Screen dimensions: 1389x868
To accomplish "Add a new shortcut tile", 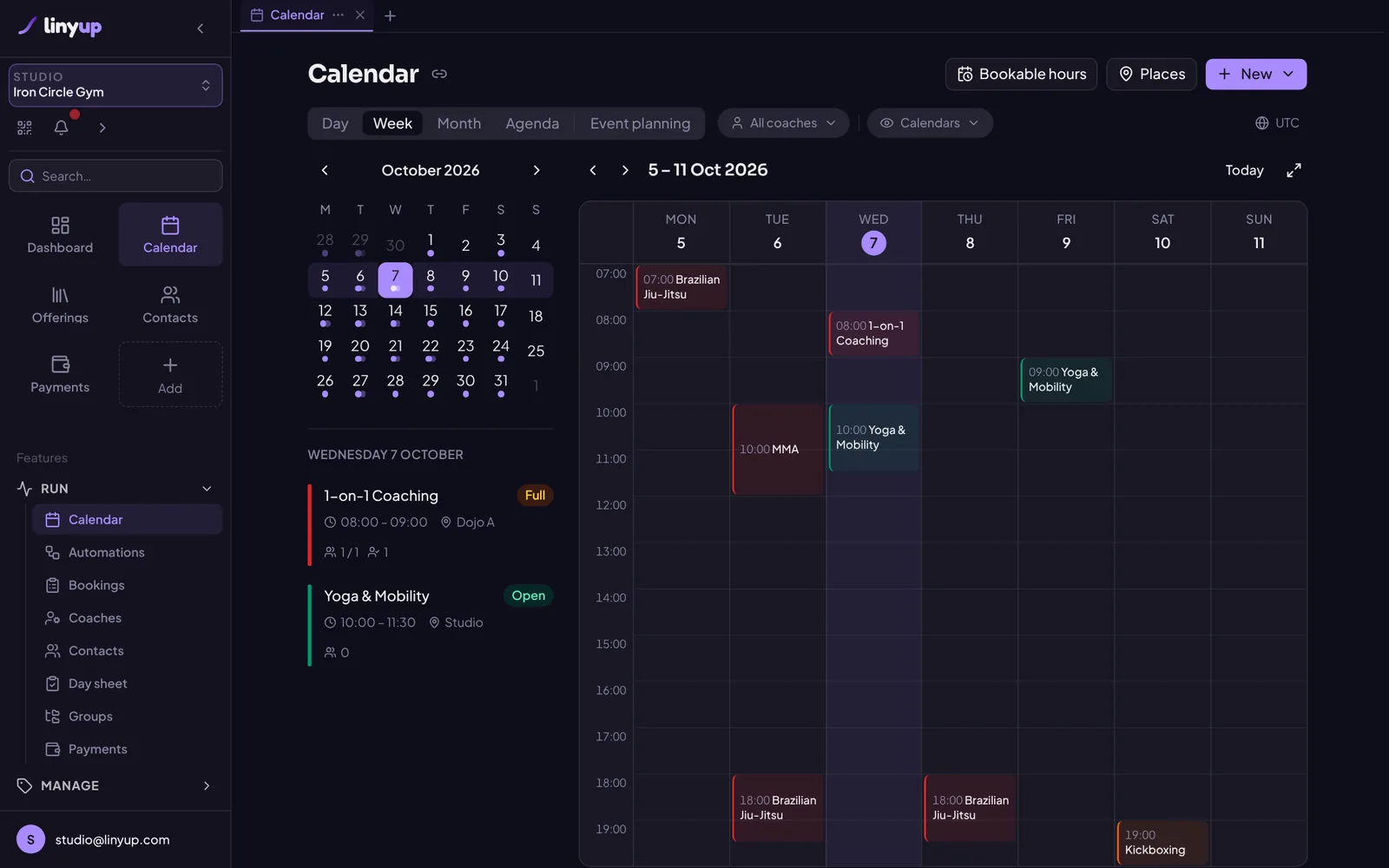I will pos(170,374).
